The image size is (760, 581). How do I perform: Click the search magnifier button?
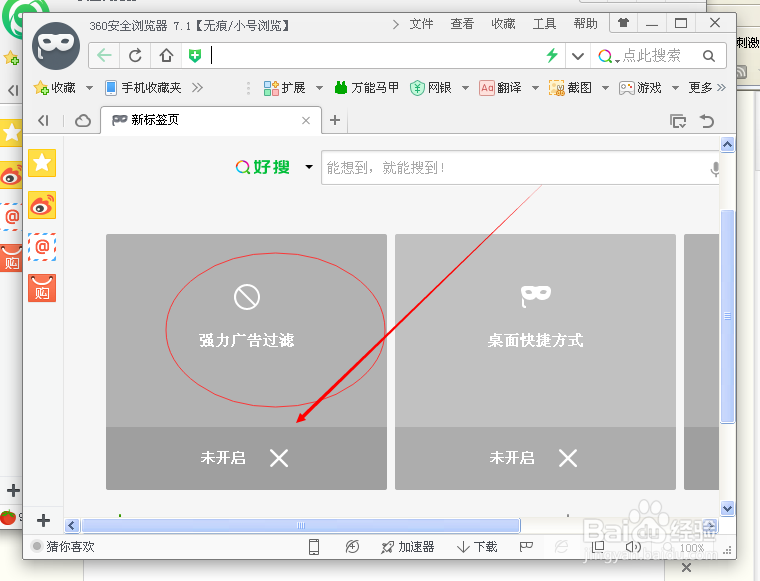pos(709,56)
